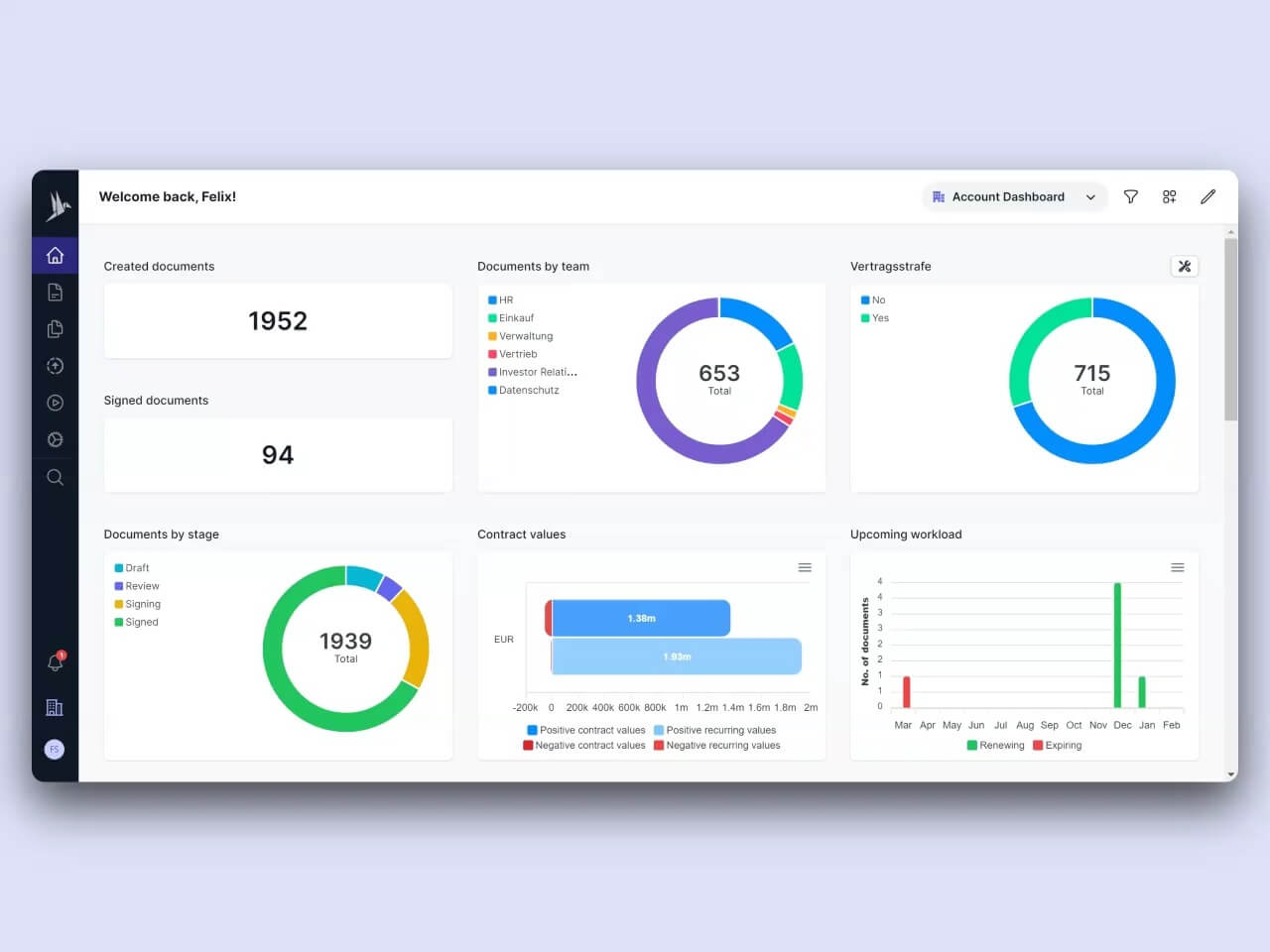Screen dimensions: 1270x952
Task: Select the Home icon in the sidebar
Action: pos(55,255)
